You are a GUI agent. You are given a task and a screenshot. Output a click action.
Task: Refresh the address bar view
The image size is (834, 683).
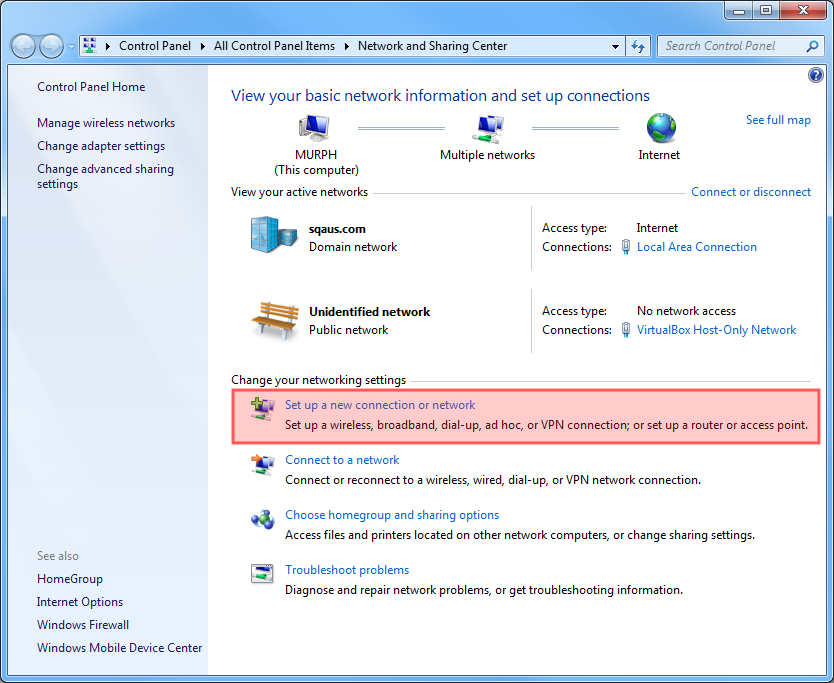pyautogui.click(x=639, y=46)
